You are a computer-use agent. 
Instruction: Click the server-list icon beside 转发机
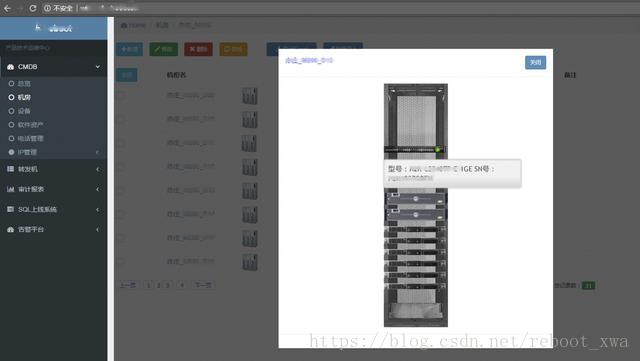[x=11, y=169]
